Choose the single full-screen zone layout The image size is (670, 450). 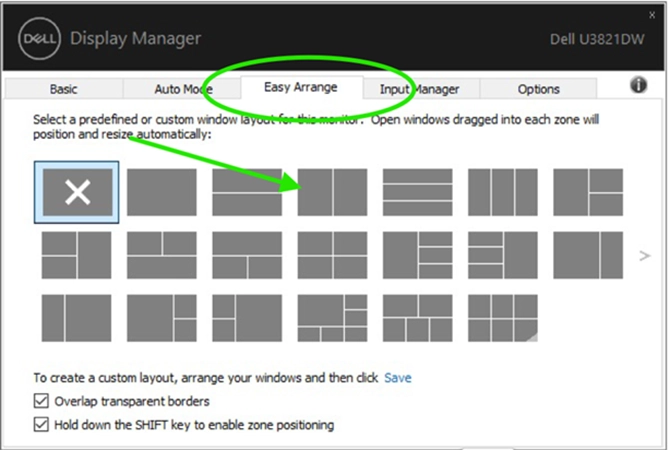(x=162, y=192)
